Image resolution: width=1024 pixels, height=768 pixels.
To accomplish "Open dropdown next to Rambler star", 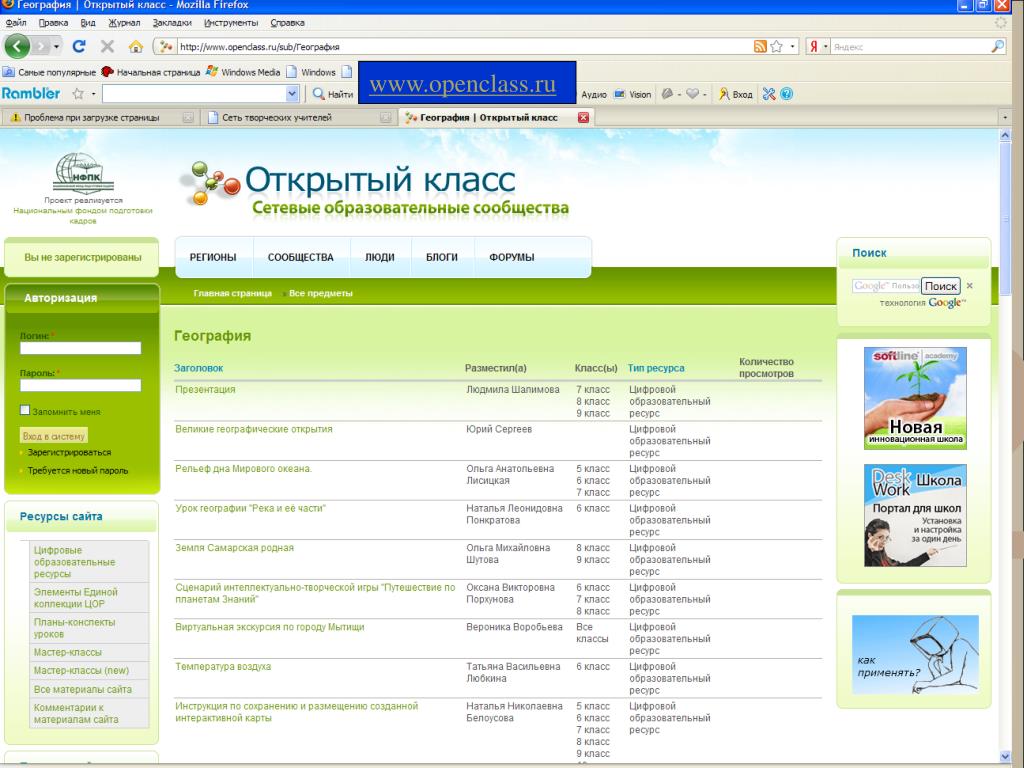I will coord(93,94).
